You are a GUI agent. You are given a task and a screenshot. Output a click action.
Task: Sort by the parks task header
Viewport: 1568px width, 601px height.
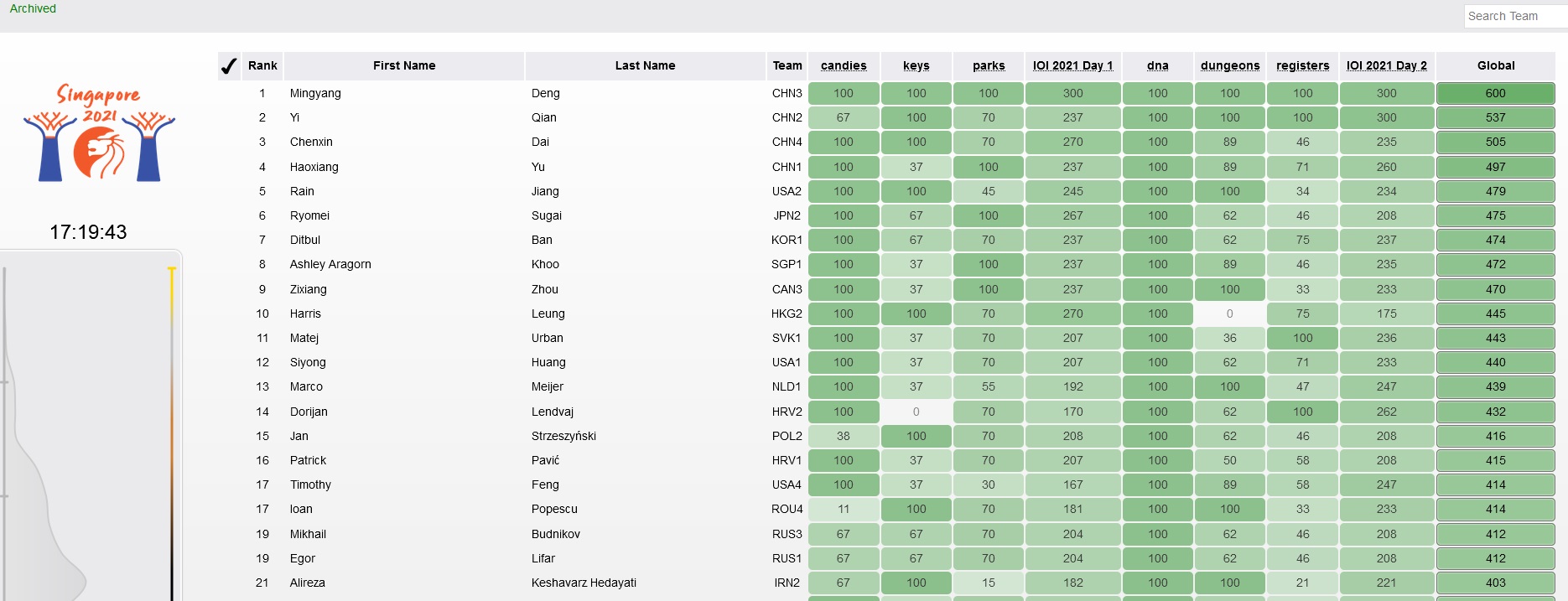pos(989,65)
